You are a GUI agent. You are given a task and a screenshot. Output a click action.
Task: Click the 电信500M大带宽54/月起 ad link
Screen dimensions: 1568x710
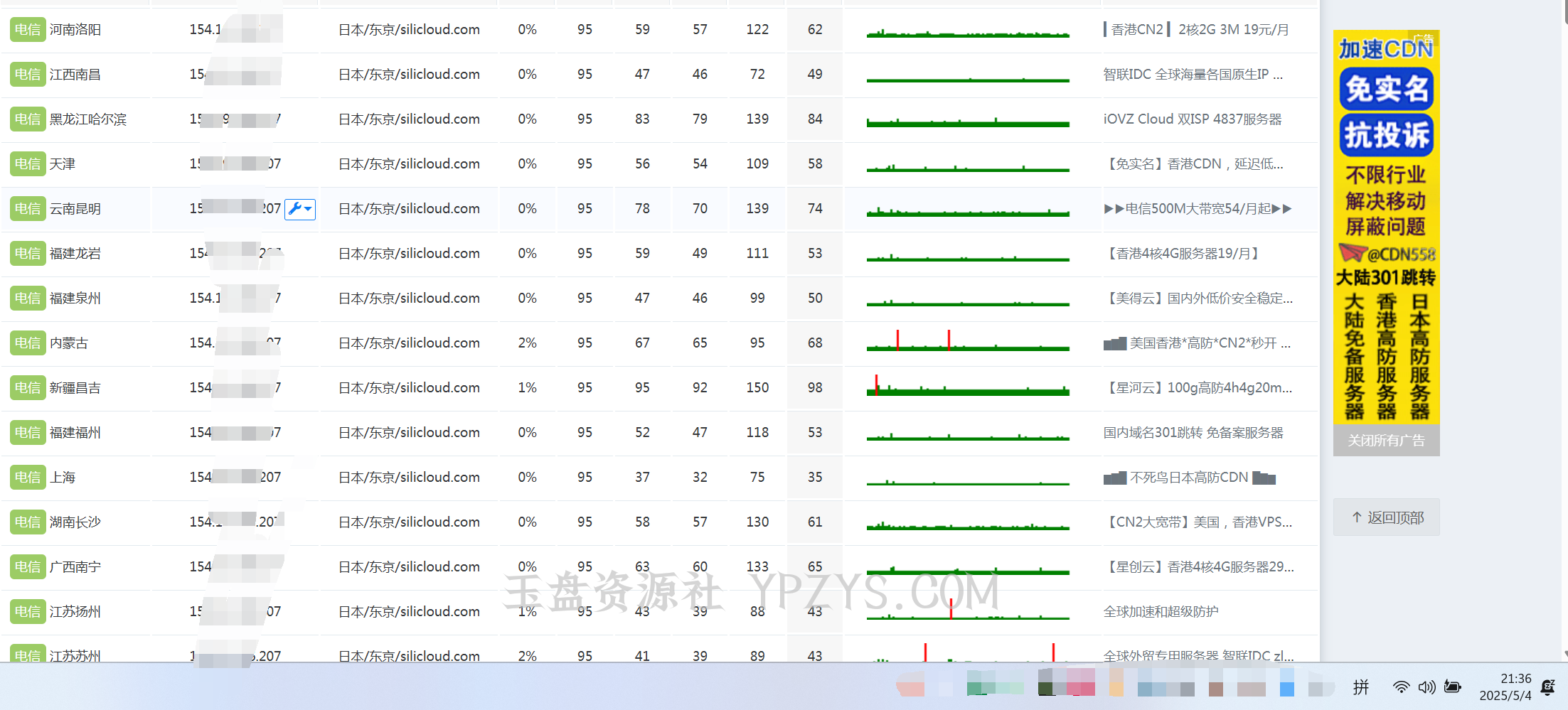(1198, 209)
